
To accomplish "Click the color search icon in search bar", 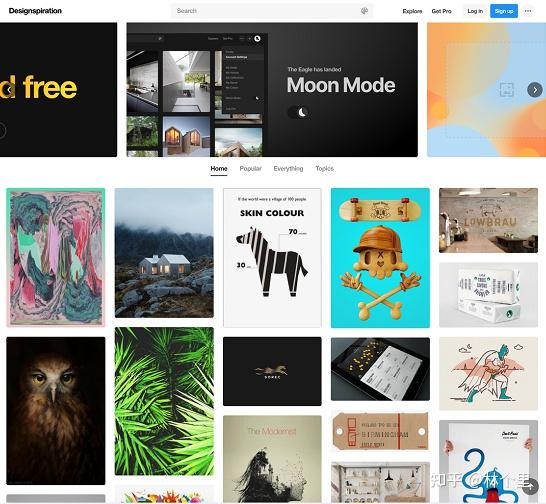I will coord(364,11).
